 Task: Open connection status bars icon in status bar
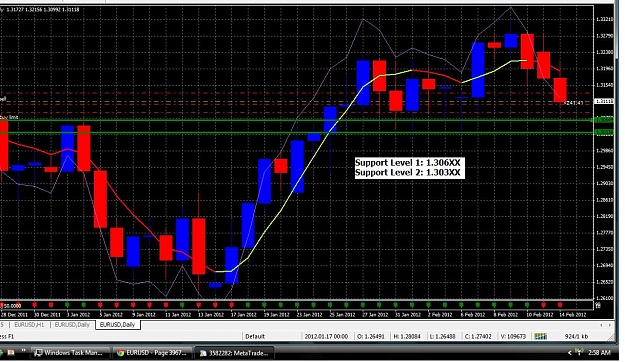[x=540, y=336]
